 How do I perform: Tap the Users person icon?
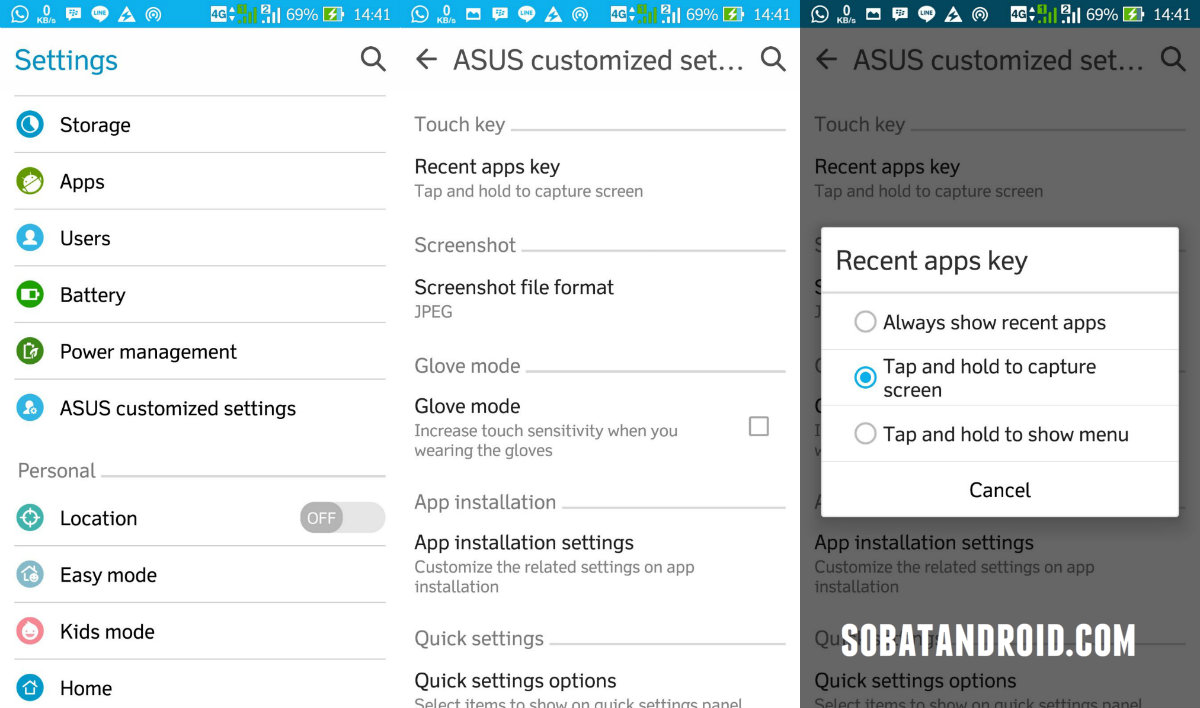[x=30, y=238]
